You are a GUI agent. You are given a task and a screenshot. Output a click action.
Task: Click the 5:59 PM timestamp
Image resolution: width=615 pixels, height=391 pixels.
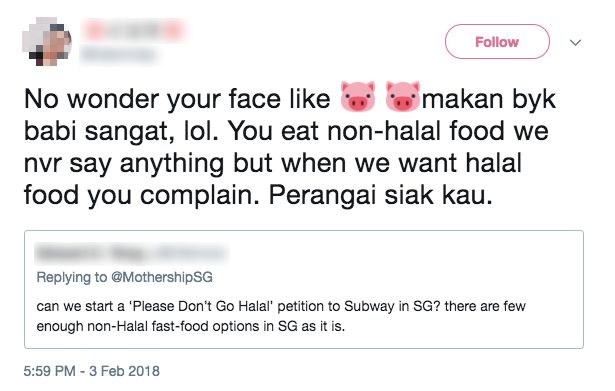click(x=49, y=371)
